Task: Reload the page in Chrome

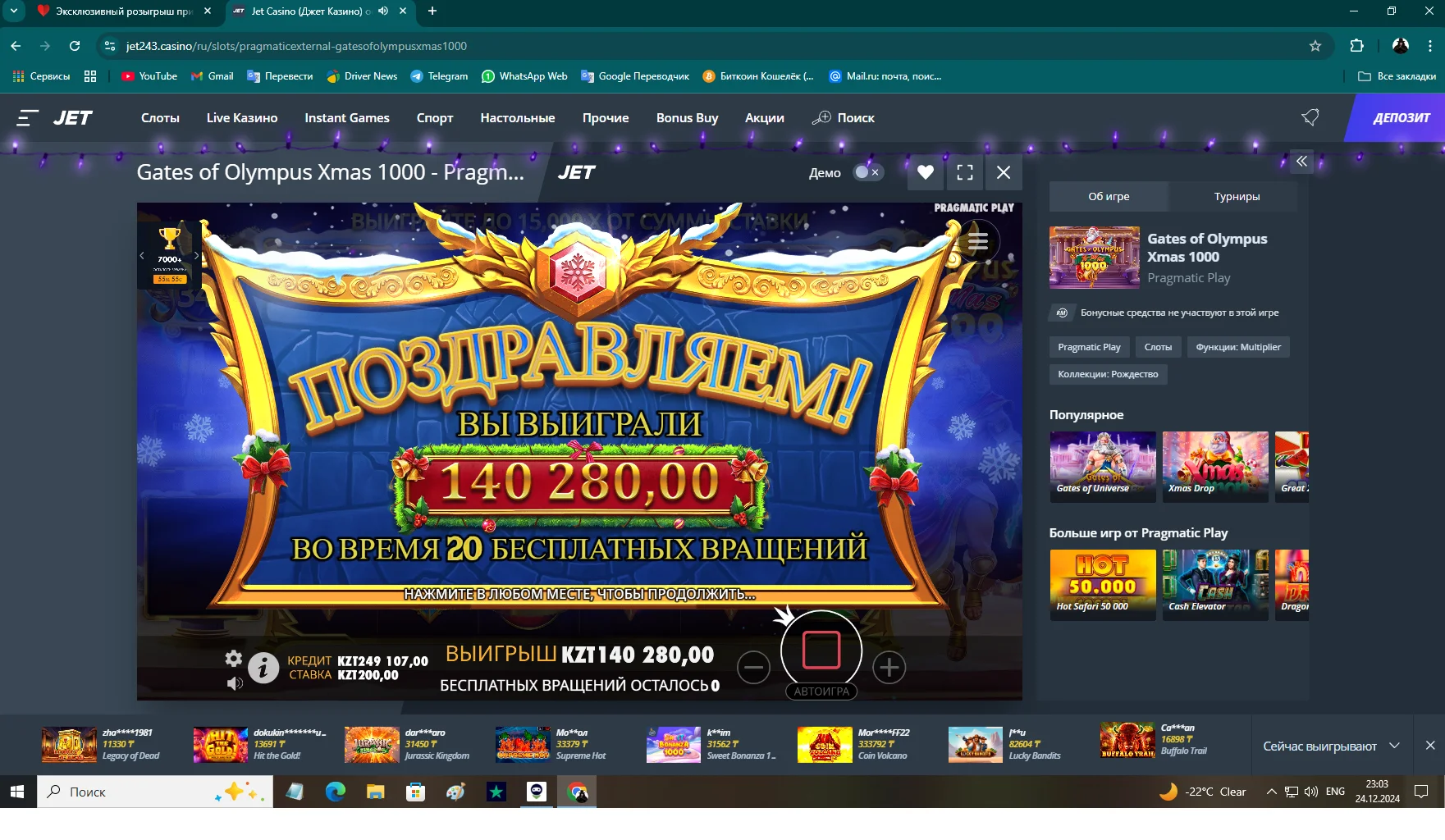Action: 75,46
